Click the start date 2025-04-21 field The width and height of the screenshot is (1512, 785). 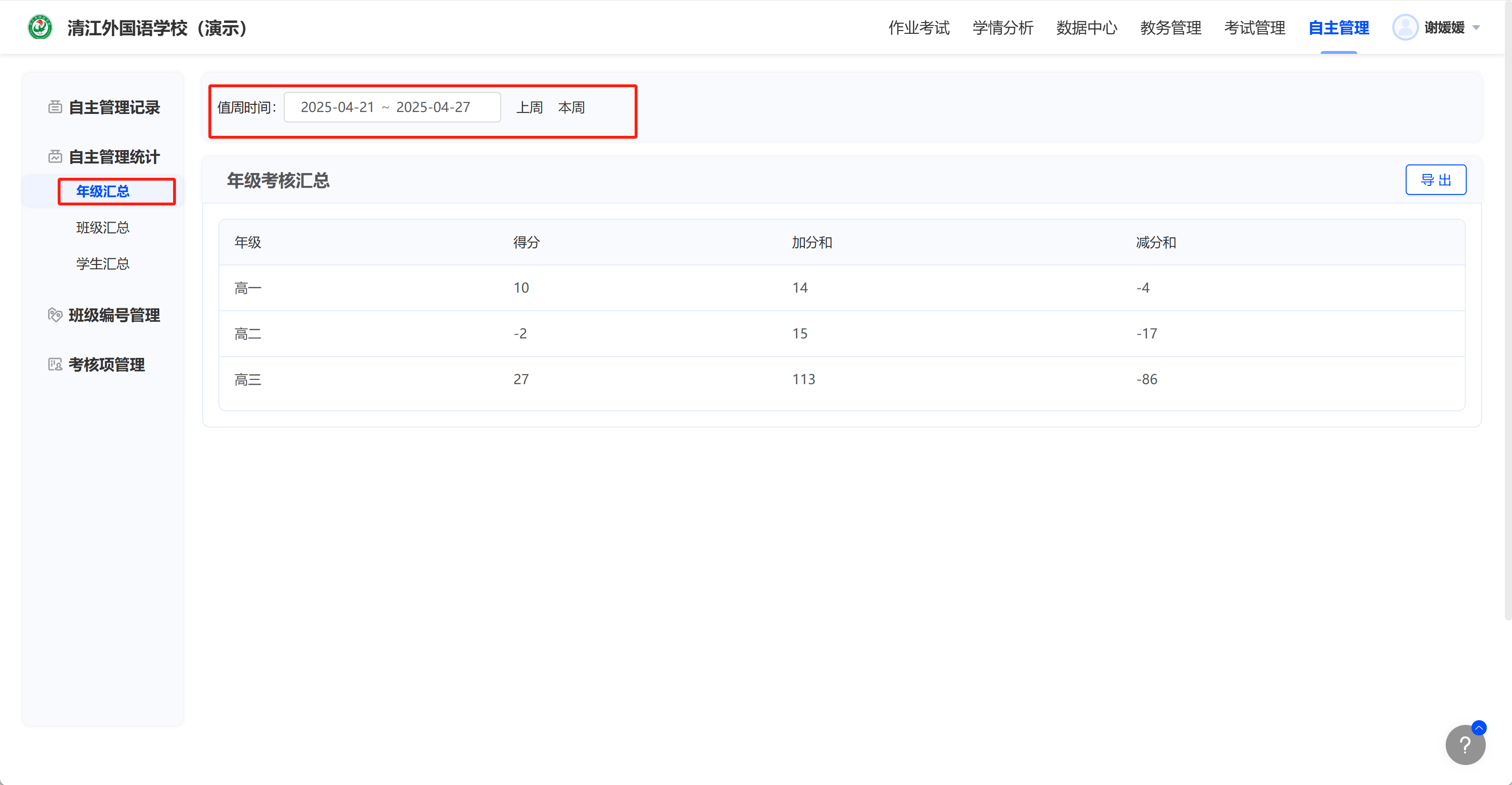338,107
